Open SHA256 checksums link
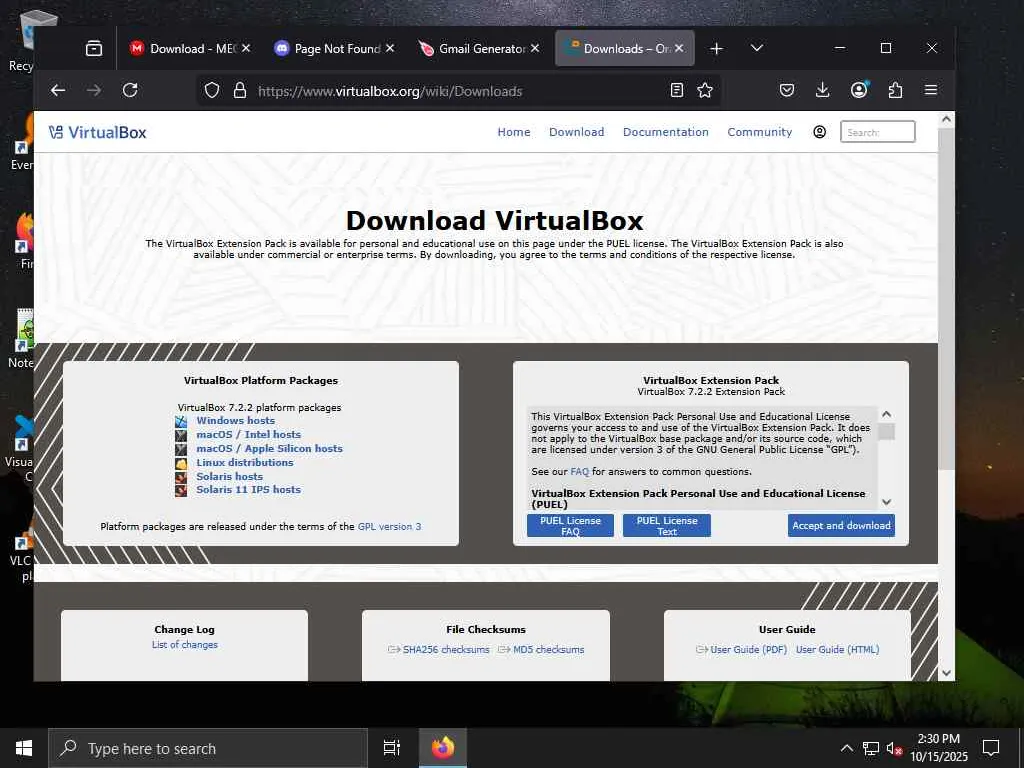 tap(445, 650)
